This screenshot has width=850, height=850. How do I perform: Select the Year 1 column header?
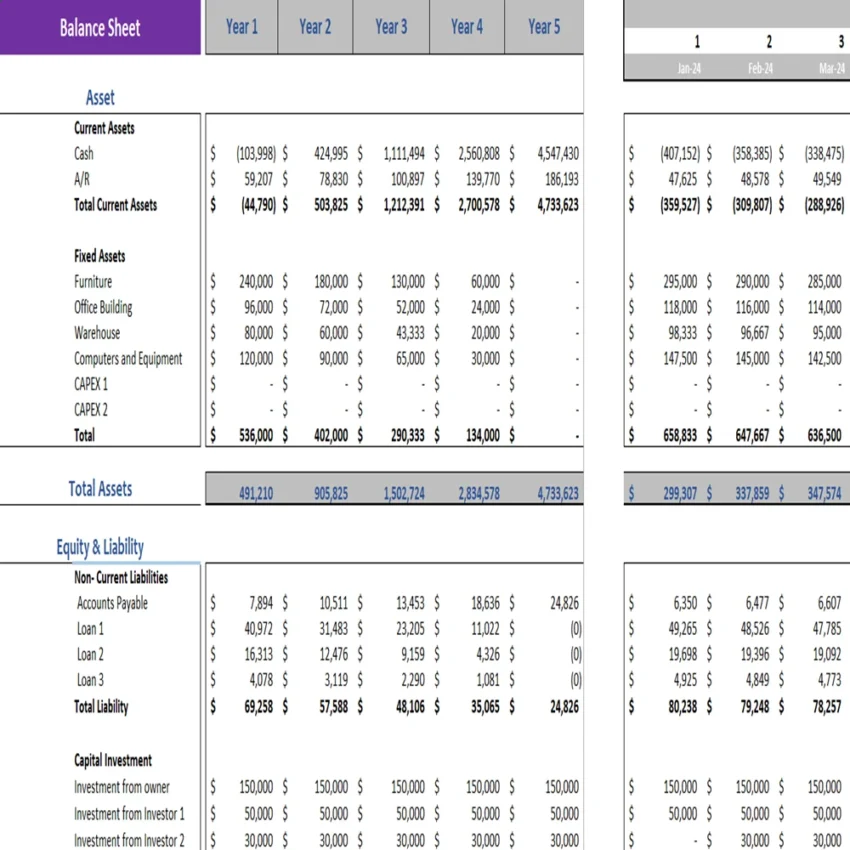[241, 27]
